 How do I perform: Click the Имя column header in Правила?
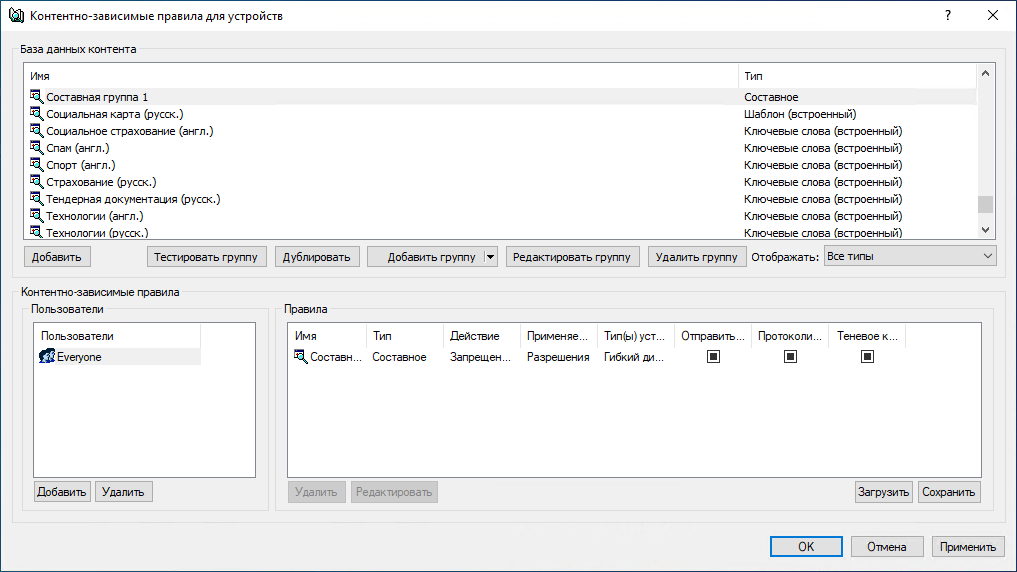click(327, 336)
